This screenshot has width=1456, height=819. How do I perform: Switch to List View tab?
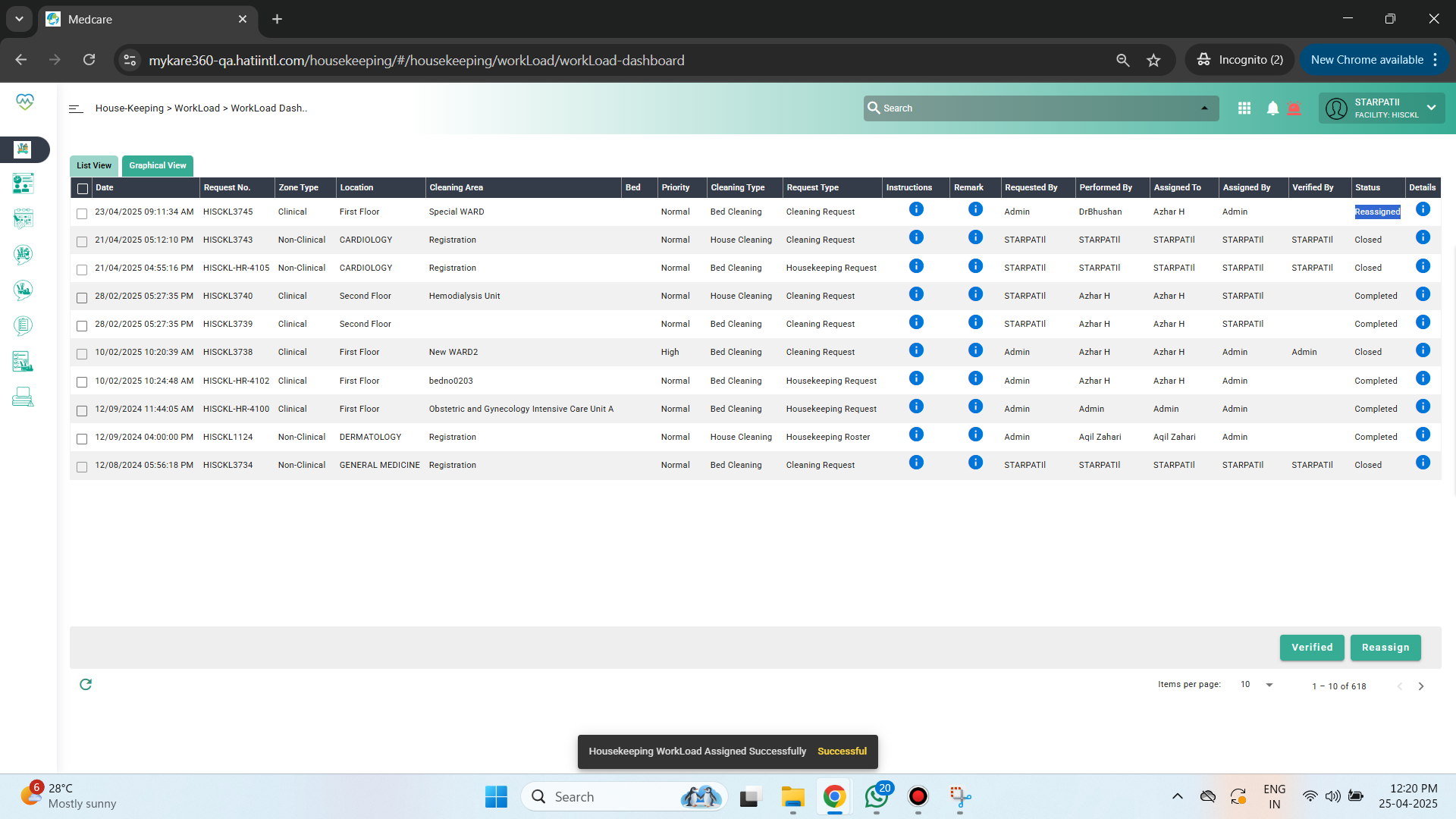tap(94, 165)
